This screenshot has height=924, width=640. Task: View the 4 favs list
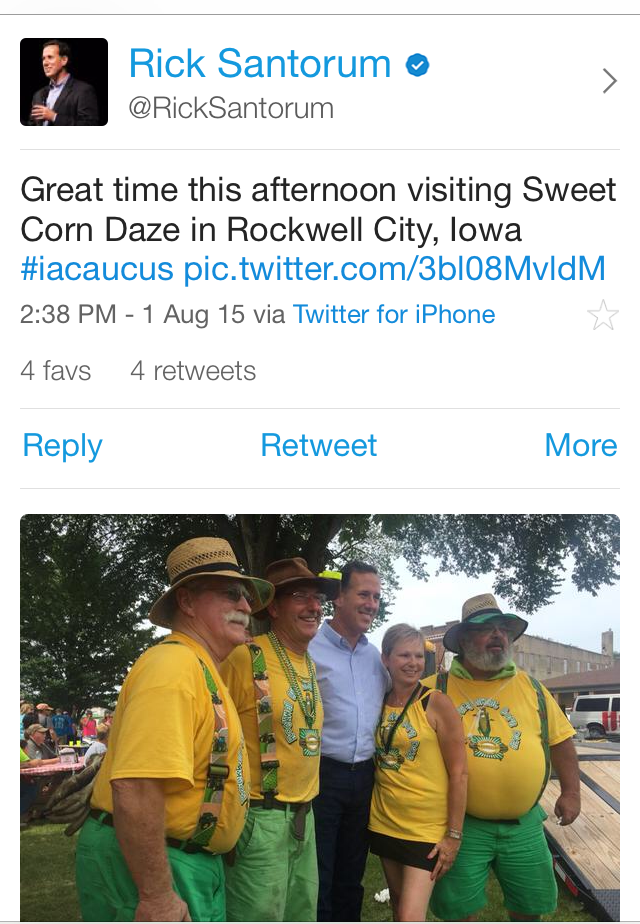56,371
